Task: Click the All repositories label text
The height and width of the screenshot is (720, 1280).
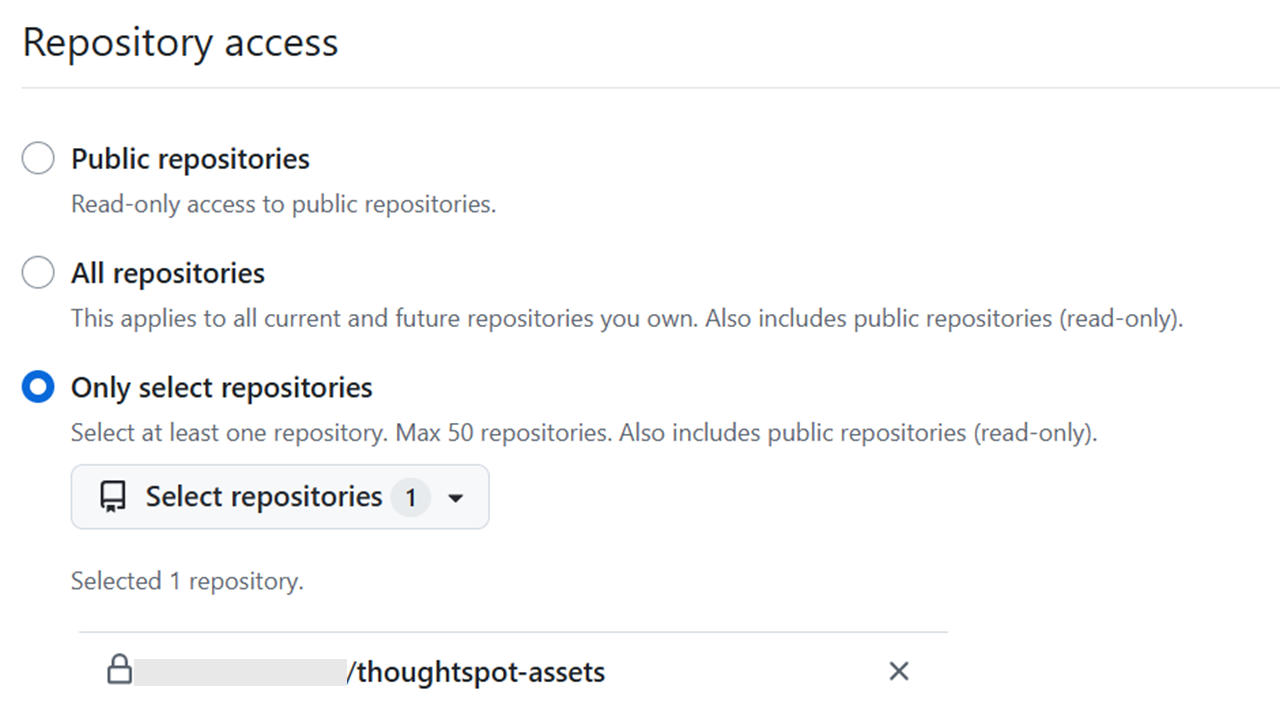Action: (168, 273)
